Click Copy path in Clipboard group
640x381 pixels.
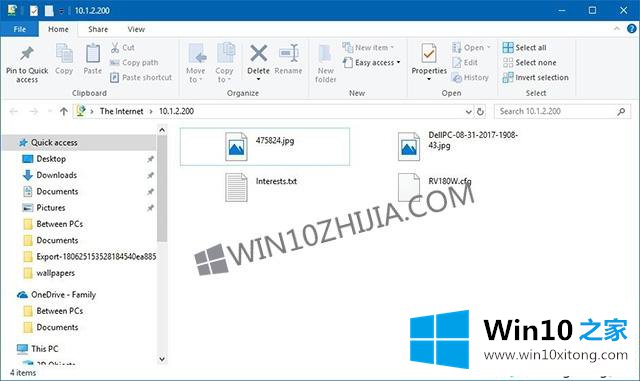pyautogui.click(x=134, y=62)
